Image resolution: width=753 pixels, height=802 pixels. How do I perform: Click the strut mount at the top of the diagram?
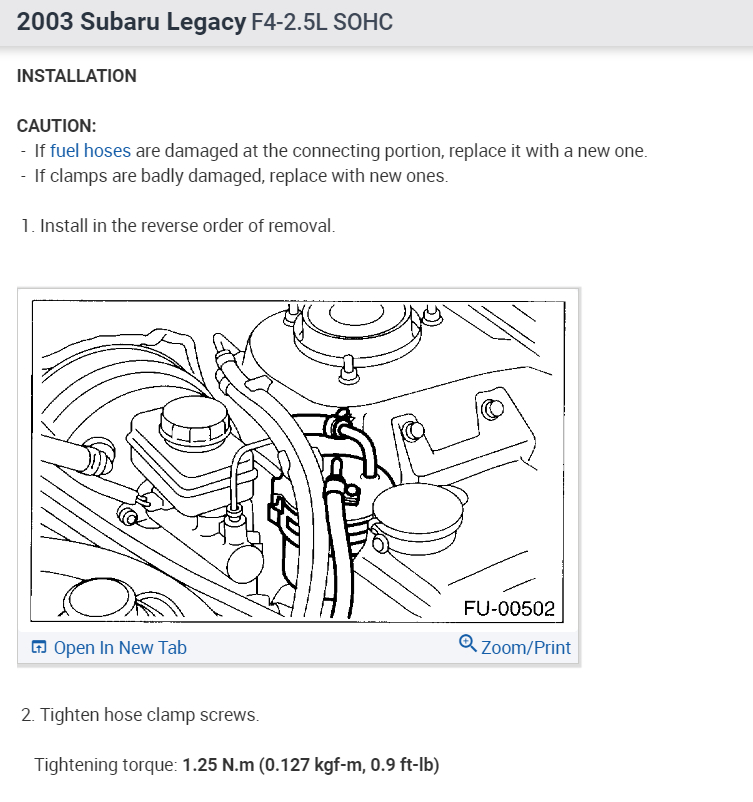[x=357, y=327]
